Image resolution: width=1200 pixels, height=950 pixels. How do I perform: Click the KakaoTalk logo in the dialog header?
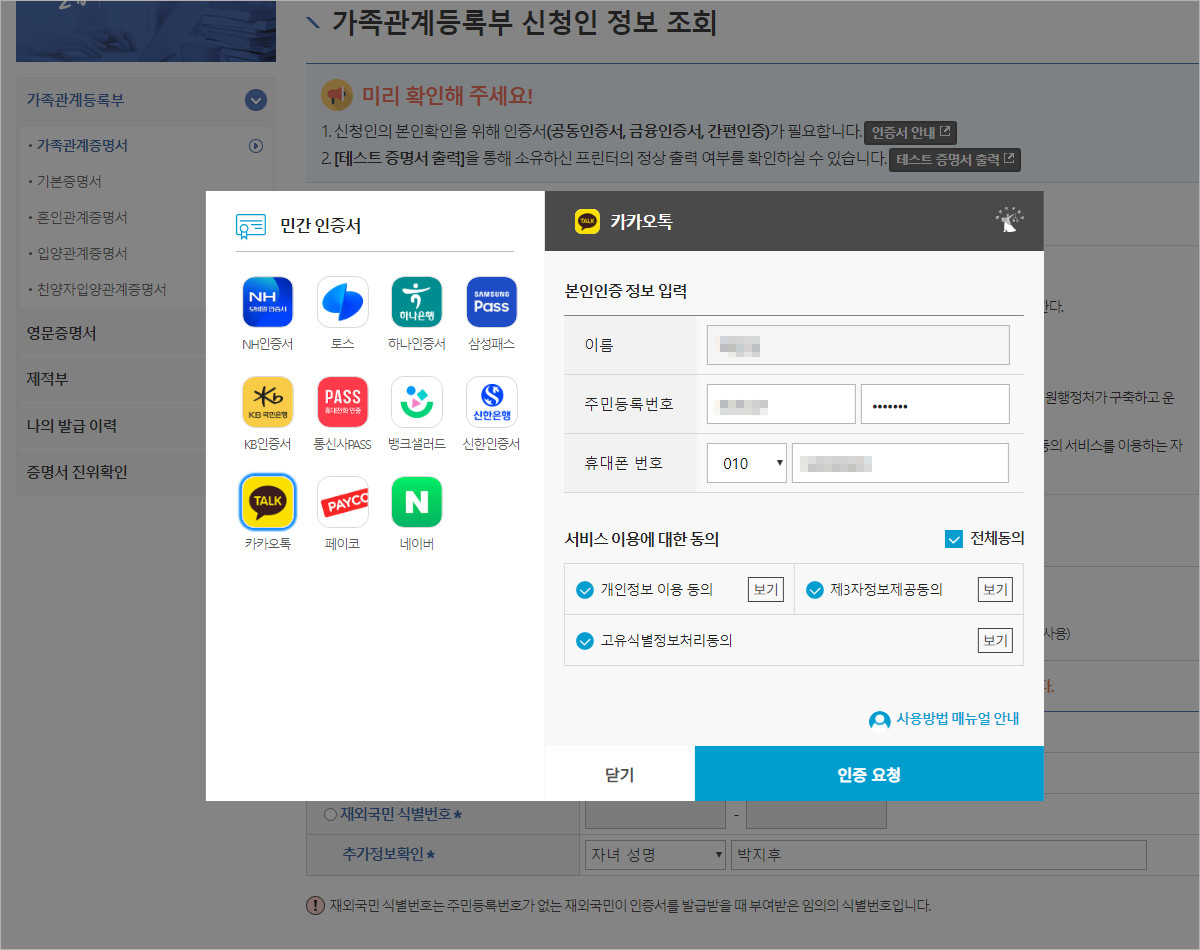pyautogui.click(x=587, y=221)
